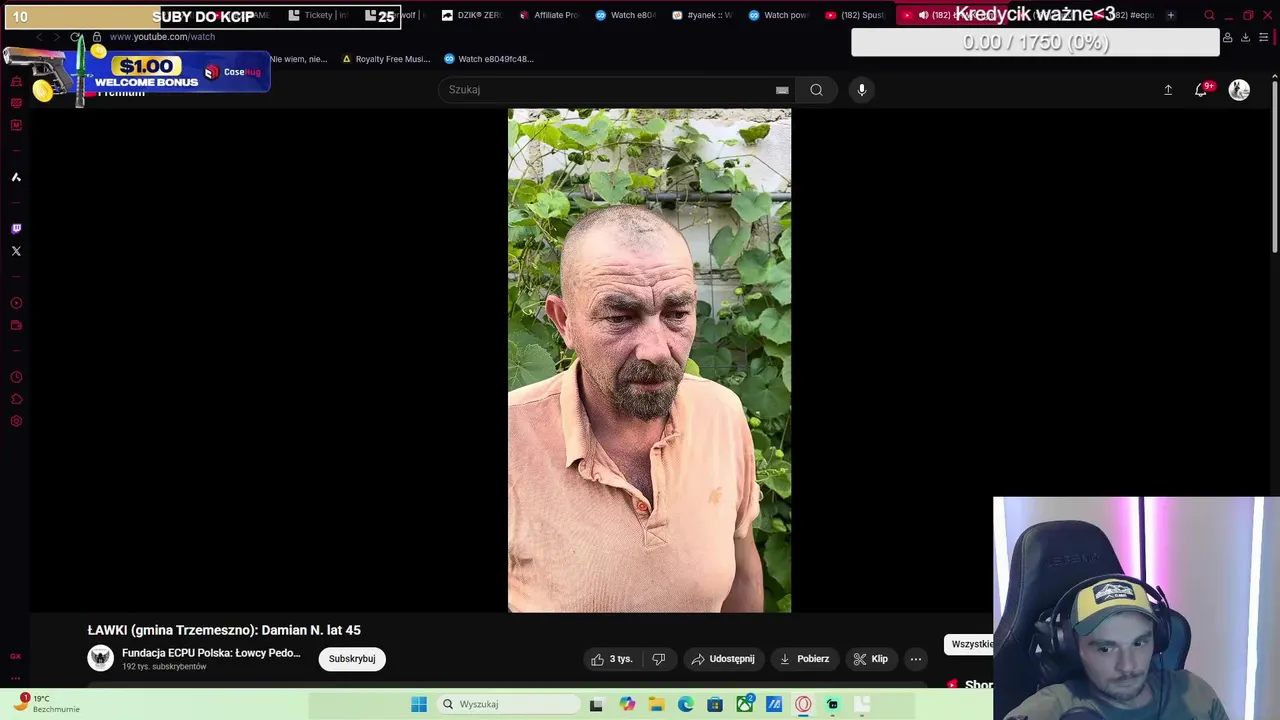Open the Watch e8049fc48... bookmark

(489, 59)
